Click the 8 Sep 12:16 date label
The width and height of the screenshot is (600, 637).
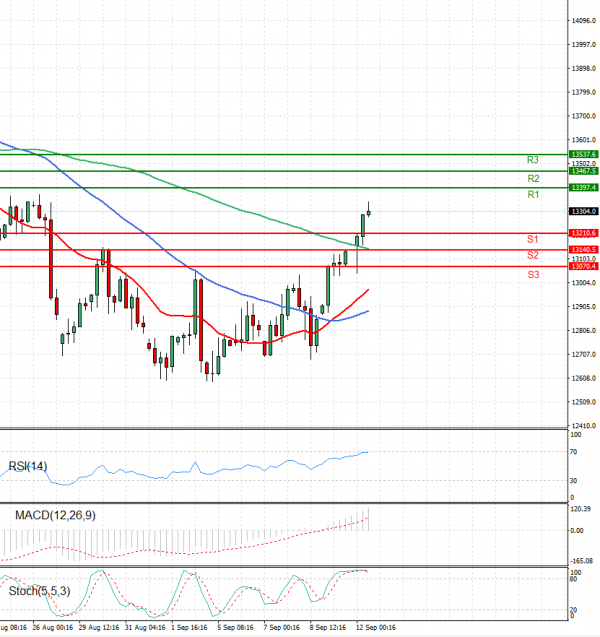pos(328,628)
